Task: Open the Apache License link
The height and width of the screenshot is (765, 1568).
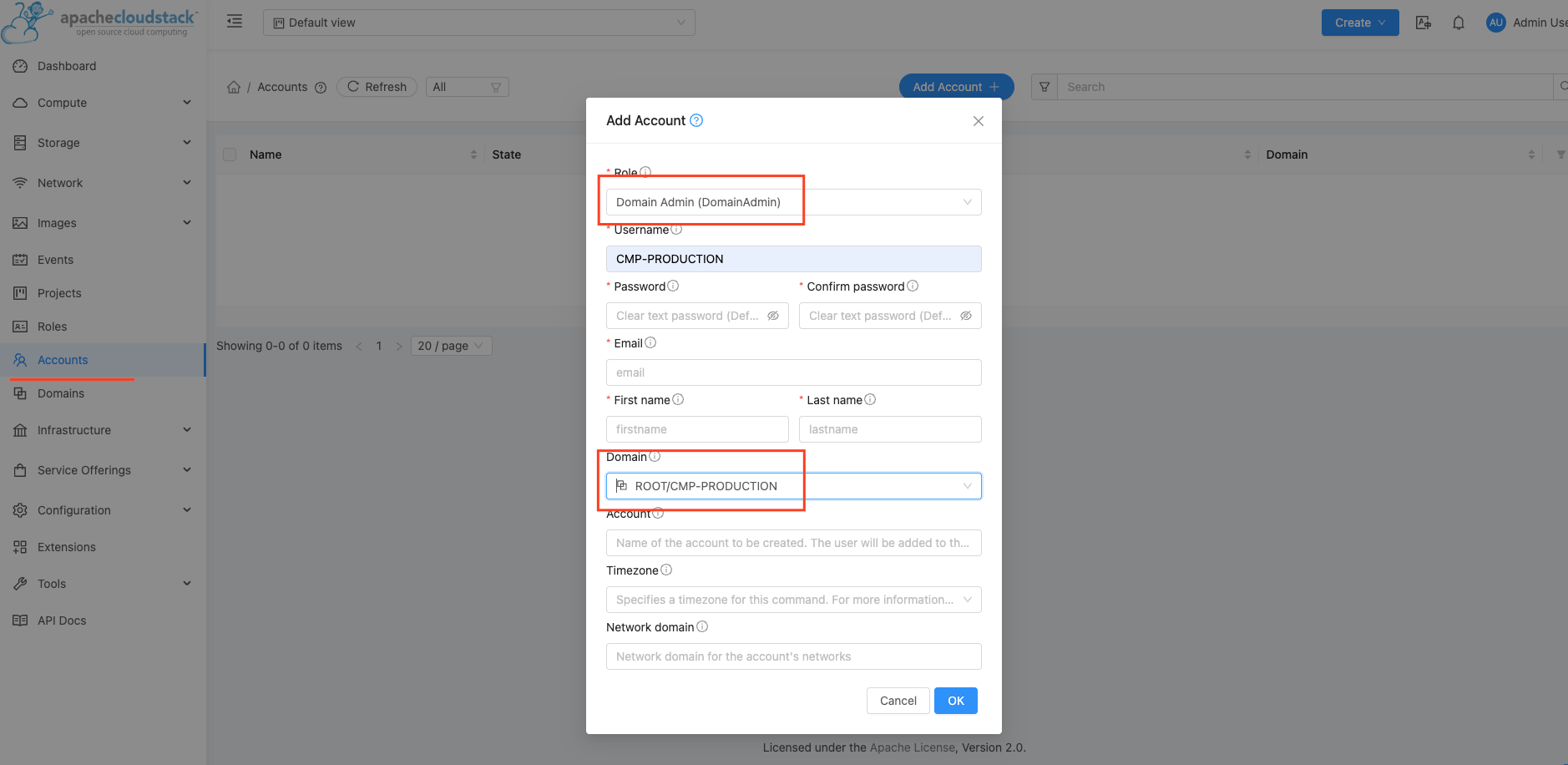Action: click(913, 747)
